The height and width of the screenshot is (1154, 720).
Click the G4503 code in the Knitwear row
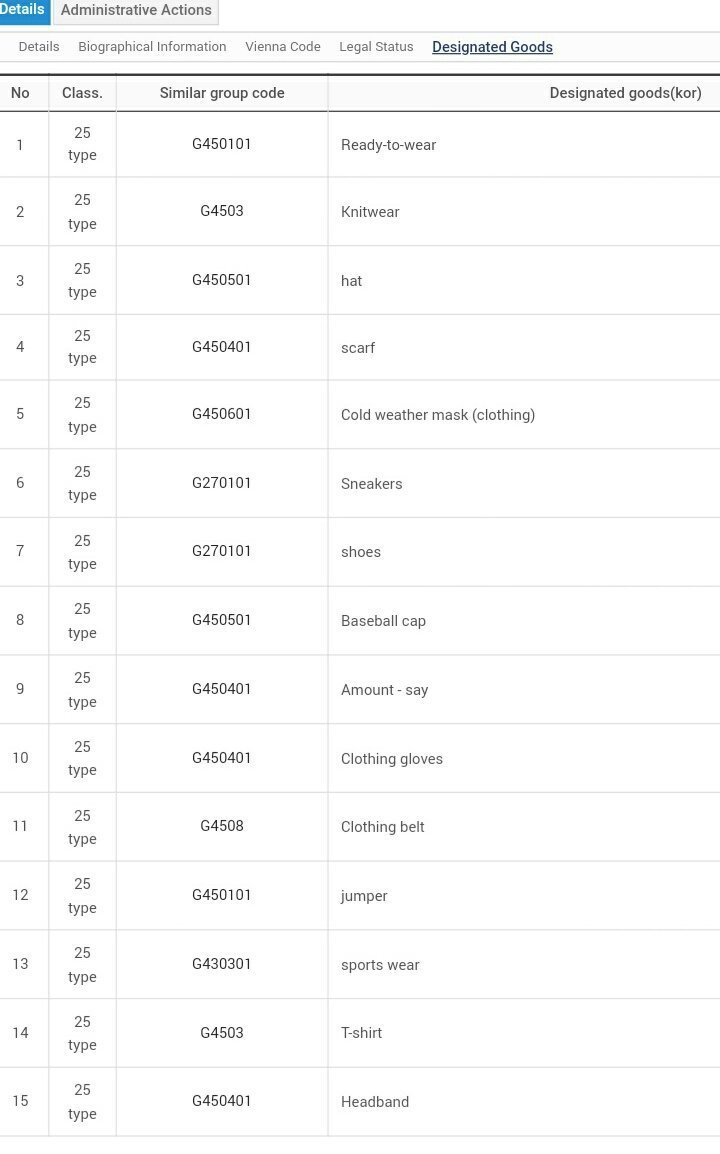click(x=222, y=211)
